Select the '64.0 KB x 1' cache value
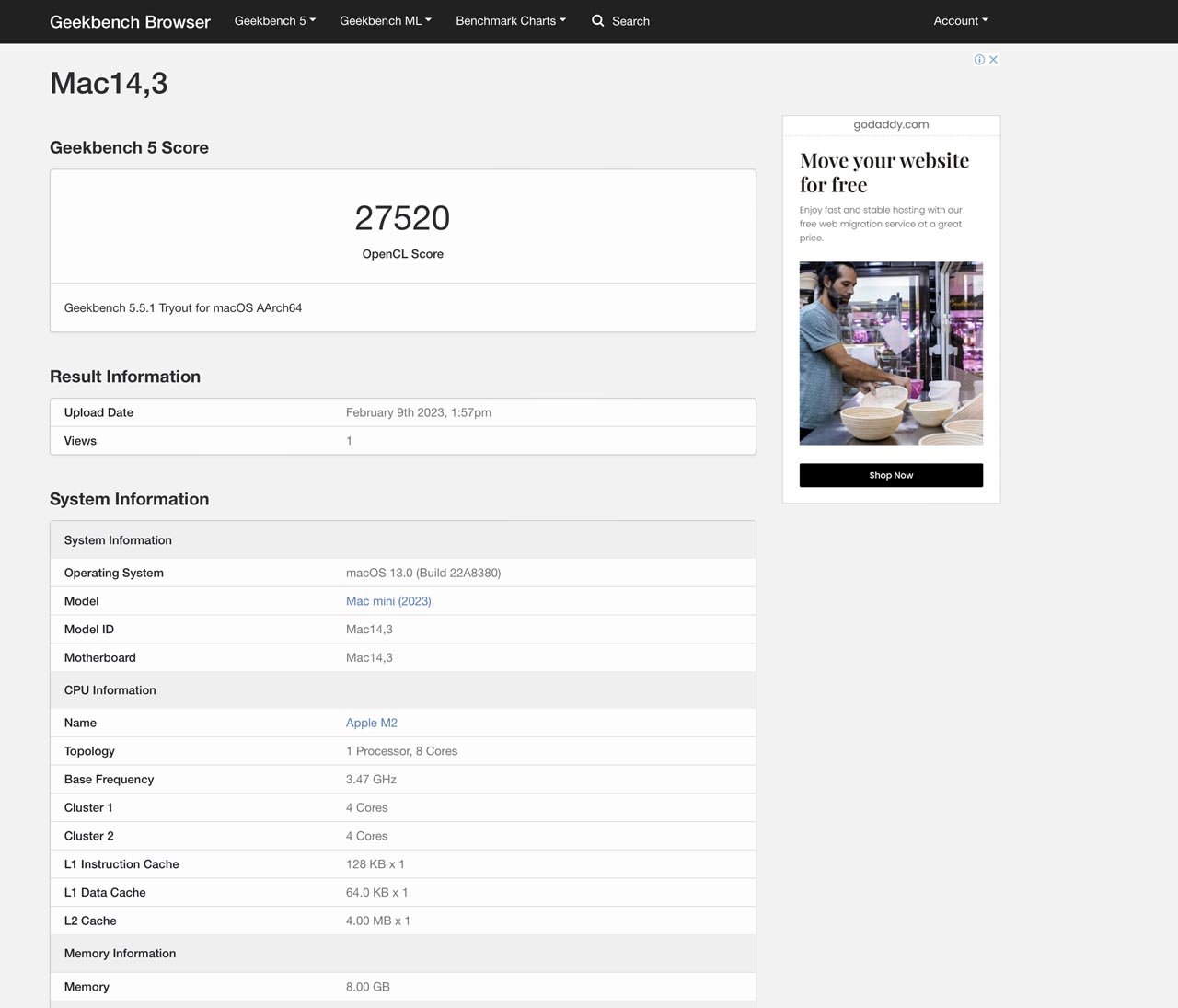The image size is (1178, 1008). pyautogui.click(x=377, y=893)
